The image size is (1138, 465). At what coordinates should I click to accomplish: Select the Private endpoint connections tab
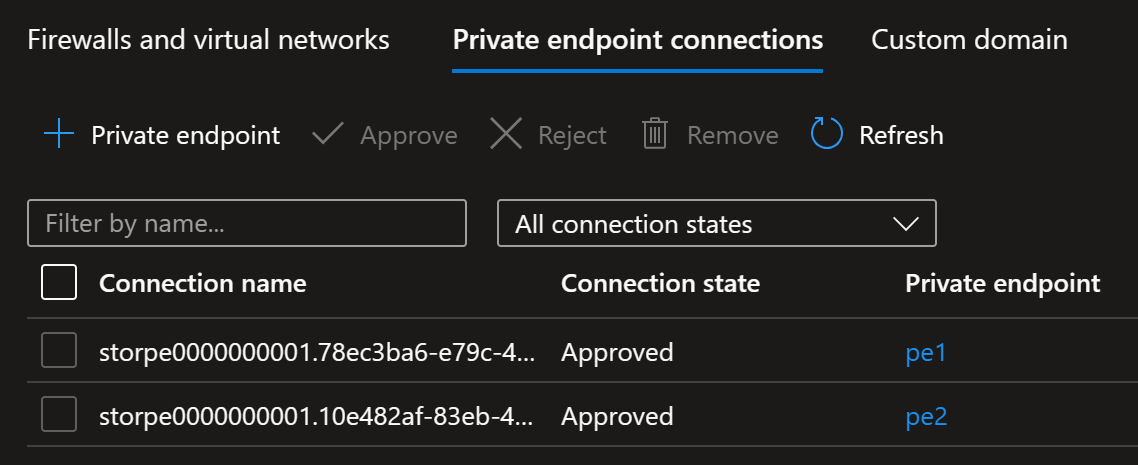pyautogui.click(x=637, y=40)
